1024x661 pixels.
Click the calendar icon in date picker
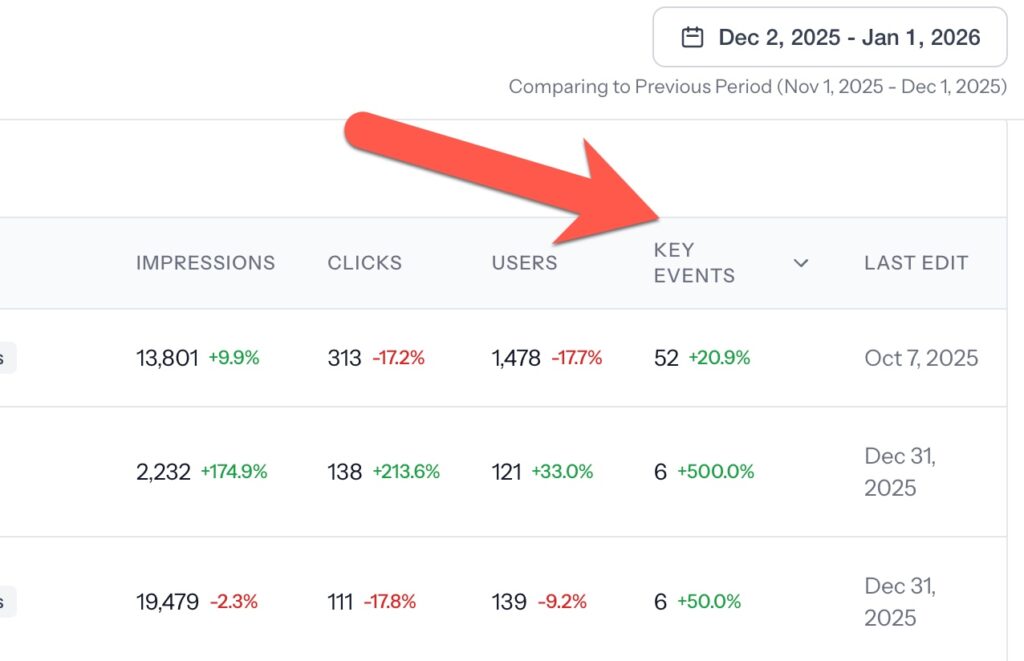pos(692,38)
